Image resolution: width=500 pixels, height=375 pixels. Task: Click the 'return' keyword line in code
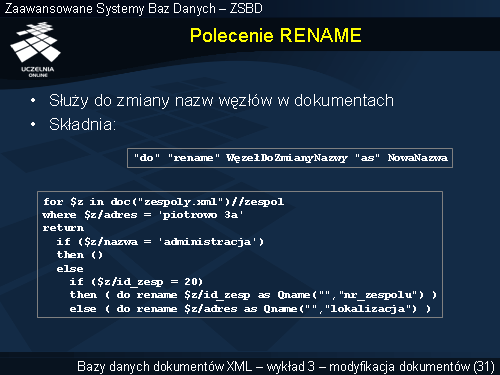coord(63,228)
